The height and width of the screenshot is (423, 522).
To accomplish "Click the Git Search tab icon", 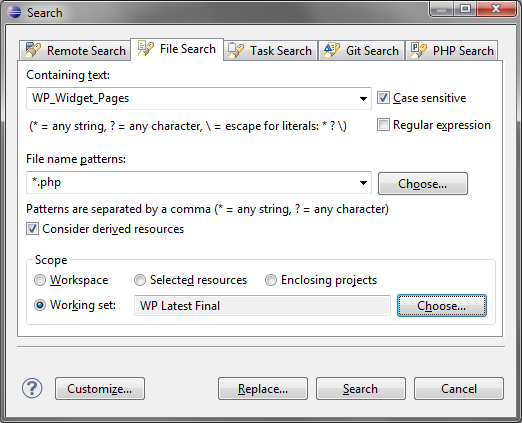I will tap(332, 50).
